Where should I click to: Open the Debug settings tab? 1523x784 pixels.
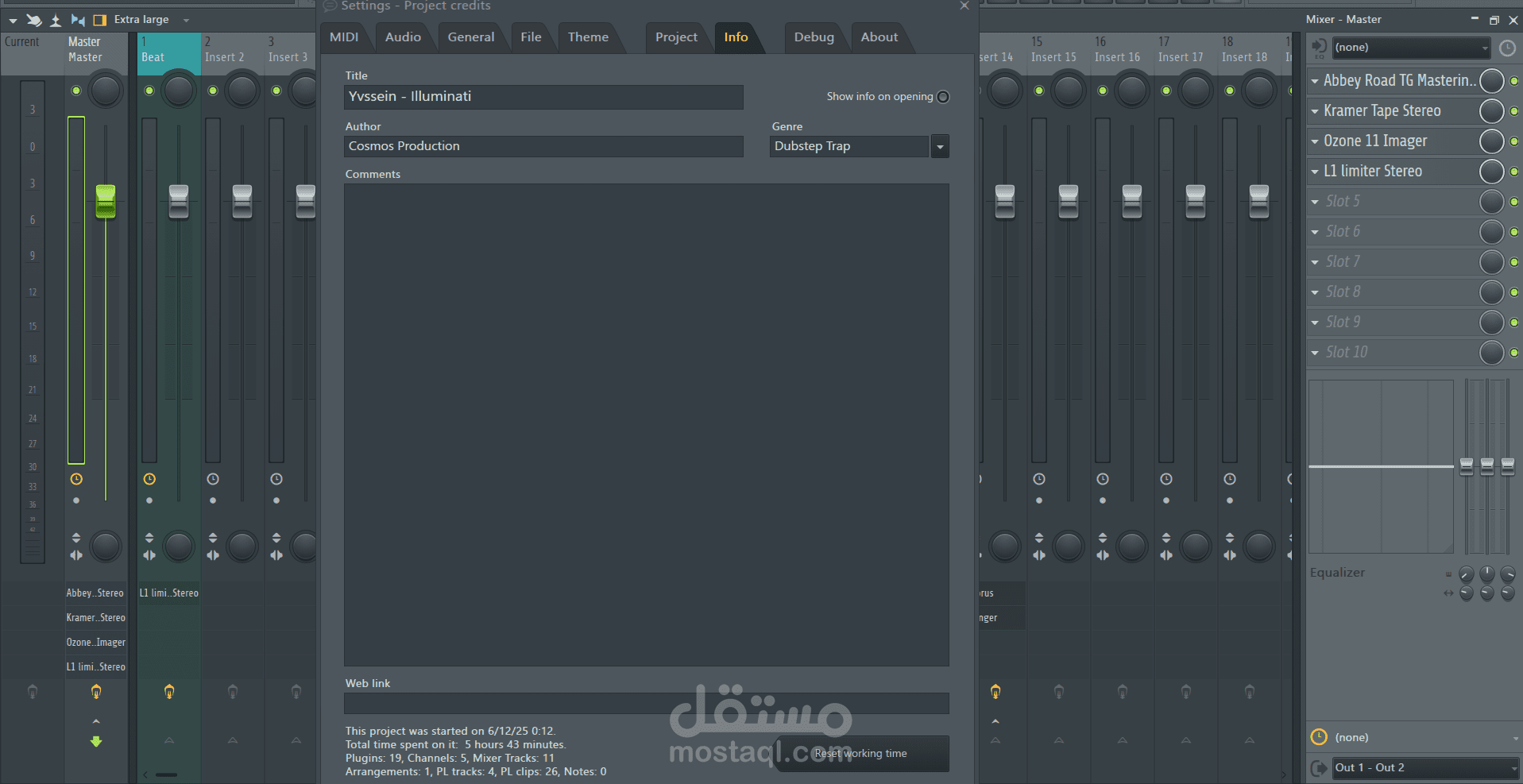click(814, 37)
